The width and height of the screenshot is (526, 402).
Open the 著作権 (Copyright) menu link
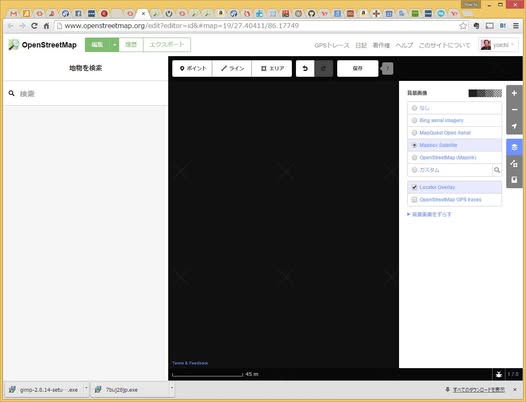381,45
